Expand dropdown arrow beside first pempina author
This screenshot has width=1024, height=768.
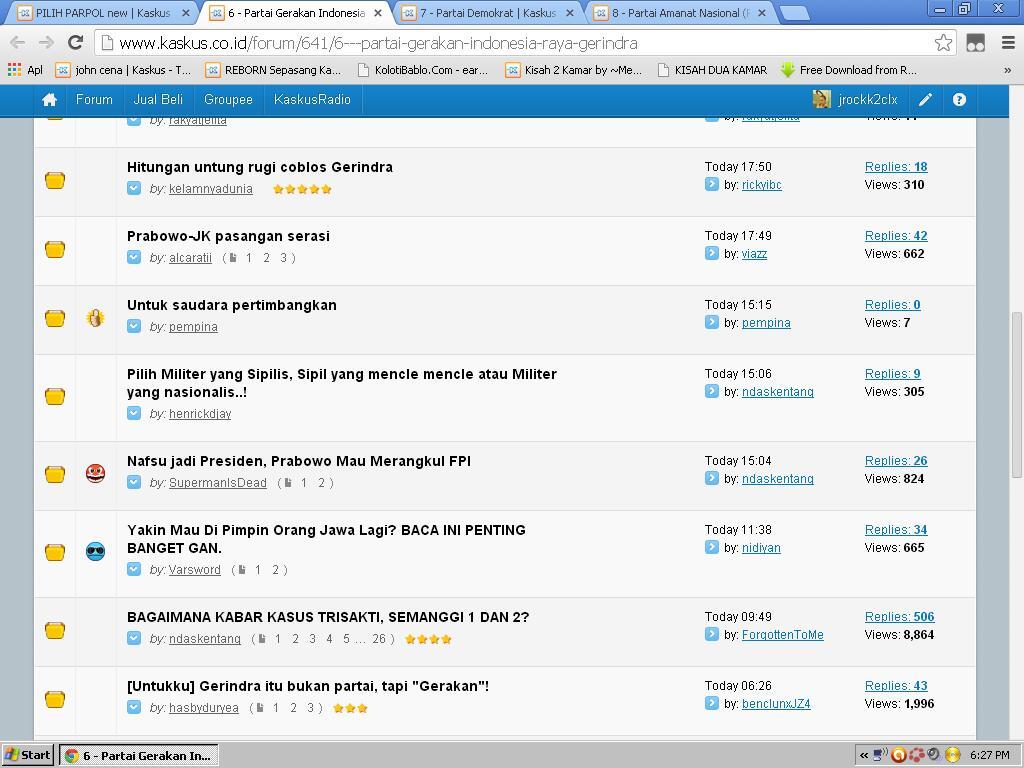[134, 327]
